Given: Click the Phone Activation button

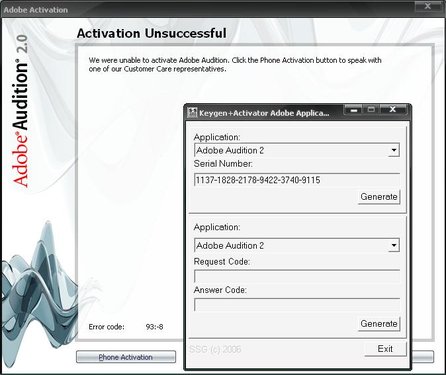Looking at the screenshot, I should 126,357.
